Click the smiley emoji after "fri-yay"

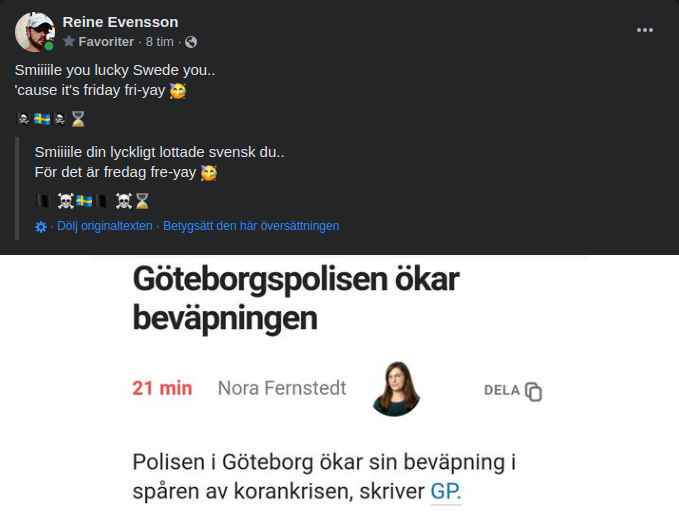[x=179, y=91]
